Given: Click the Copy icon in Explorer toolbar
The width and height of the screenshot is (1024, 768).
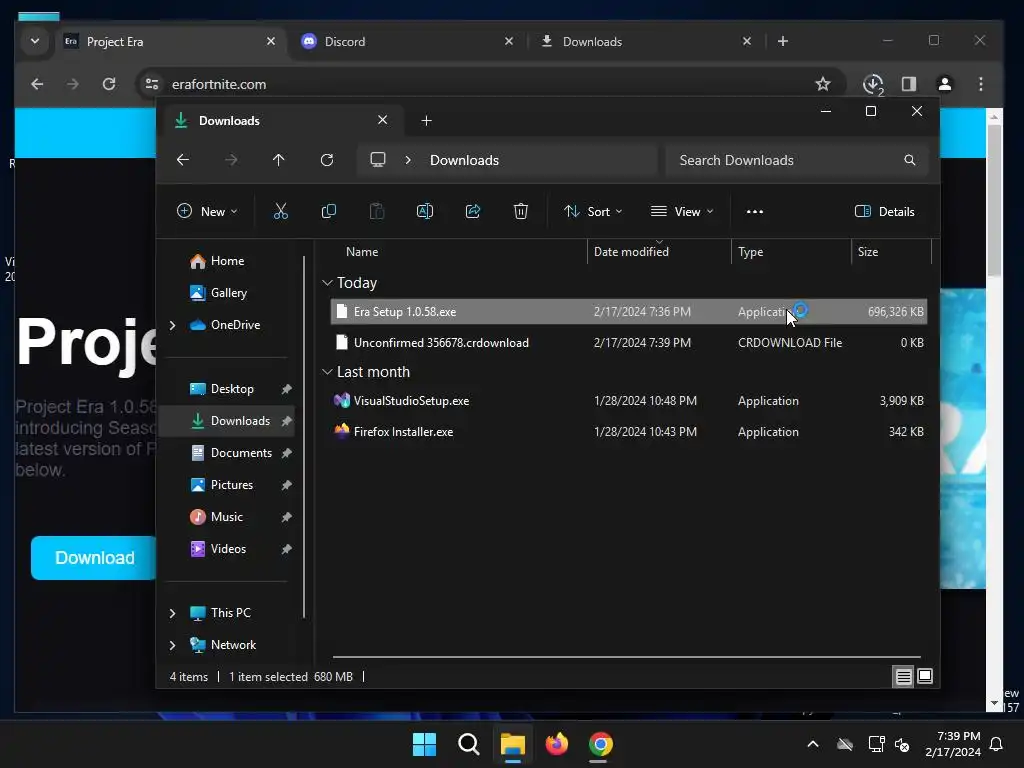Looking at the screenshot, I should pyautogui.click(x=328, y=211).
